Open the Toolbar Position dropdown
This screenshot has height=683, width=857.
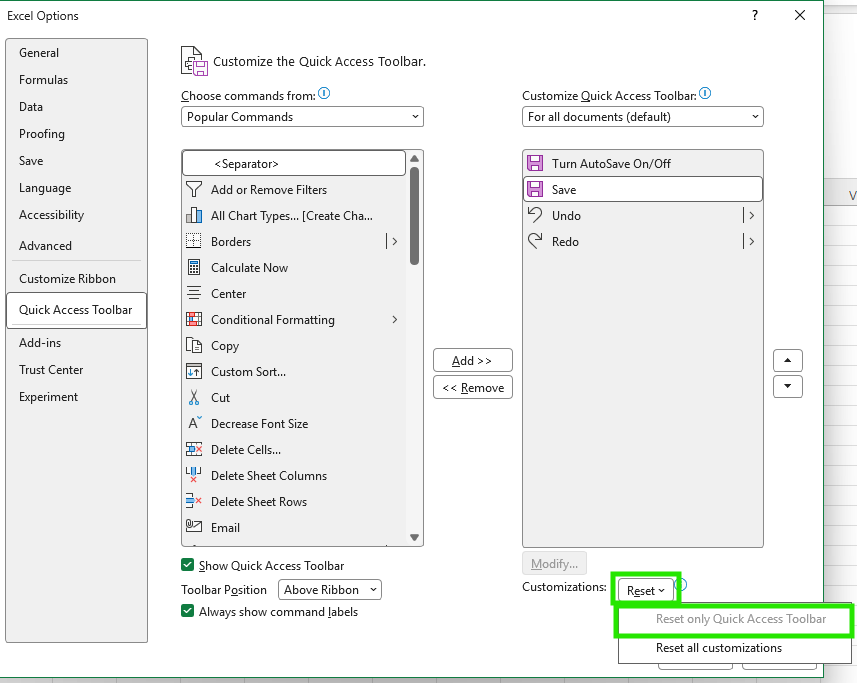pos(330,590)
